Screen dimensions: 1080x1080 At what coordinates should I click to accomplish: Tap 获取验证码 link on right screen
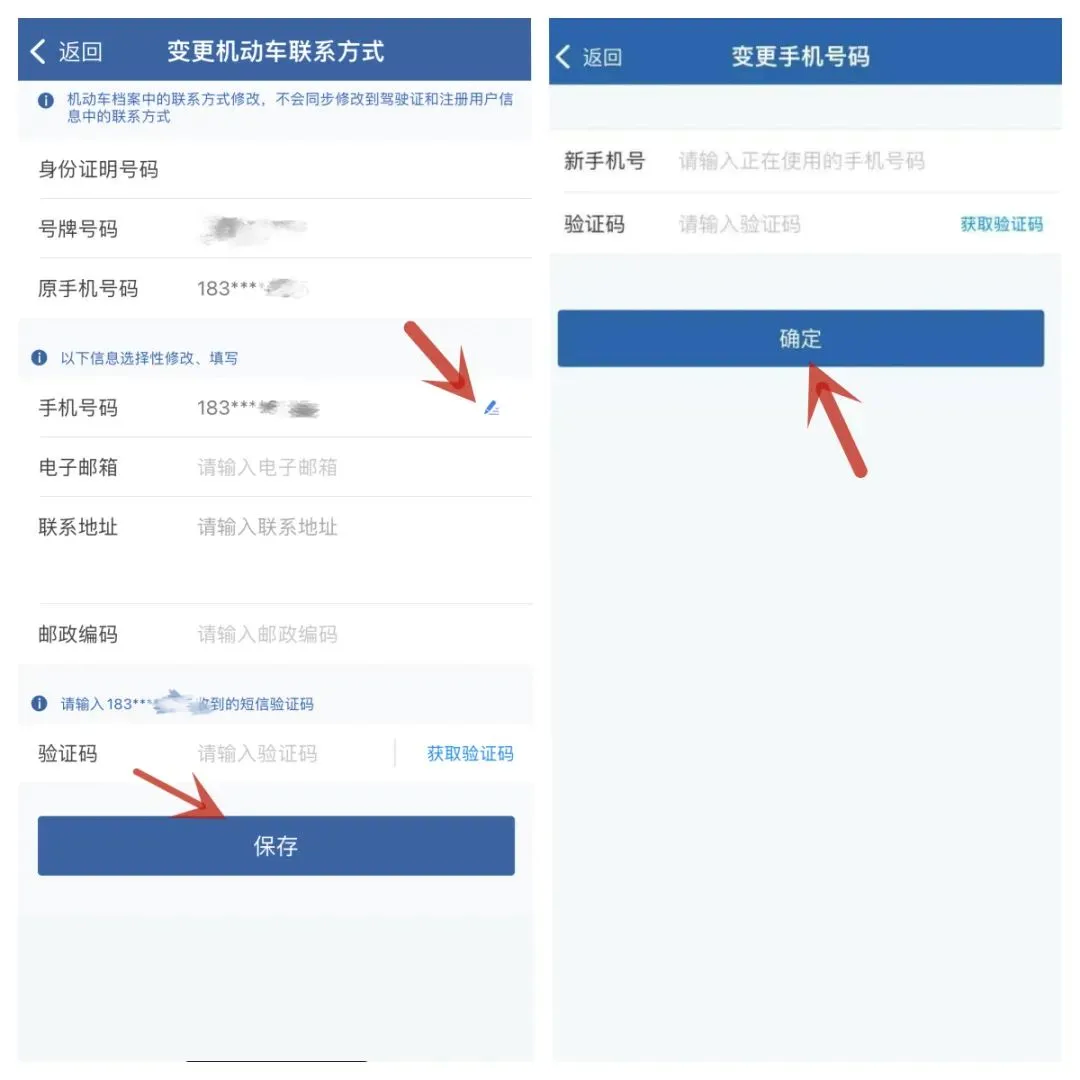[x=1001, y=224]
